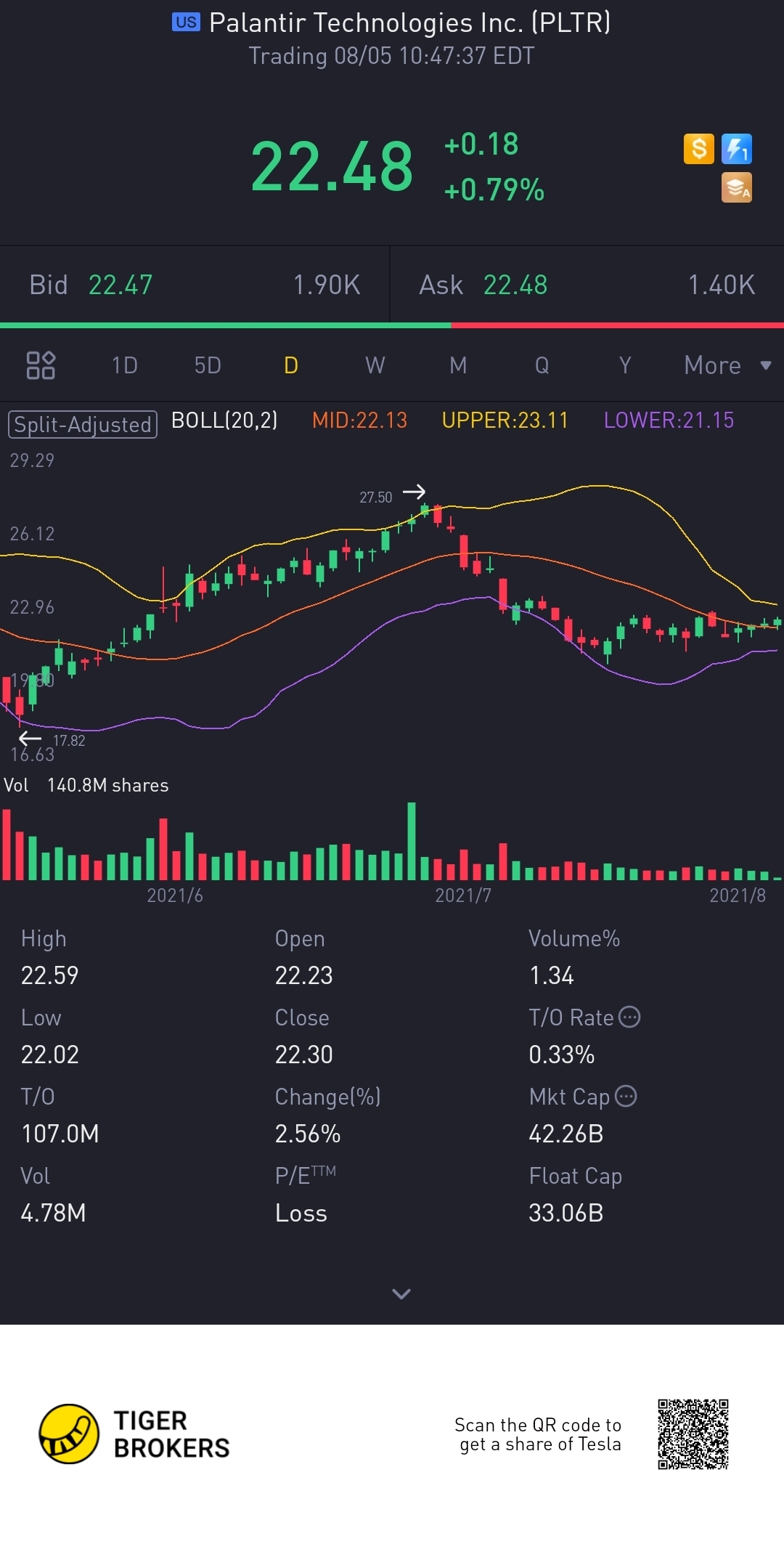This screenshot has height=1544, width=784.
Task: Tap the Mkt Cap value 42.26B
Action: click(x=565, y=1134)
